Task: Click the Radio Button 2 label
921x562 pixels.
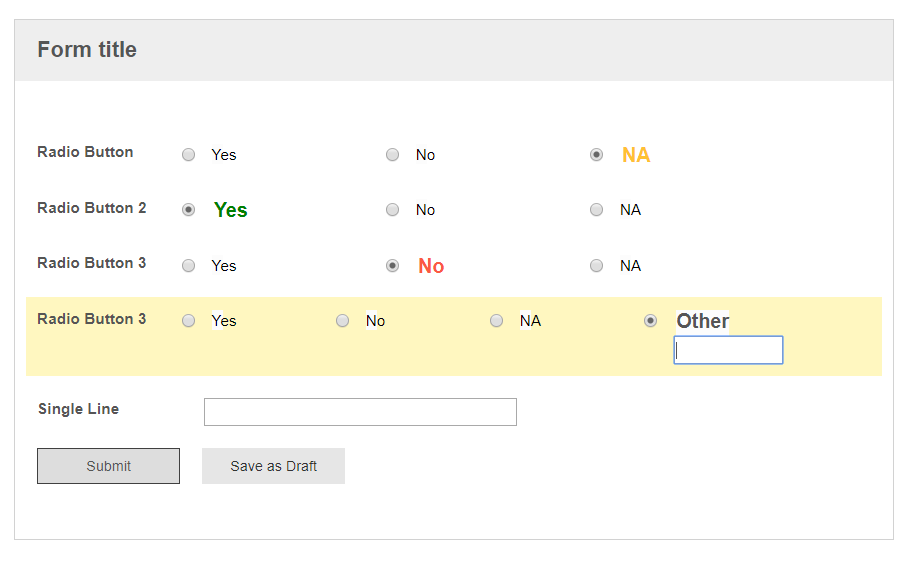Action: click(x=92, y=208)
